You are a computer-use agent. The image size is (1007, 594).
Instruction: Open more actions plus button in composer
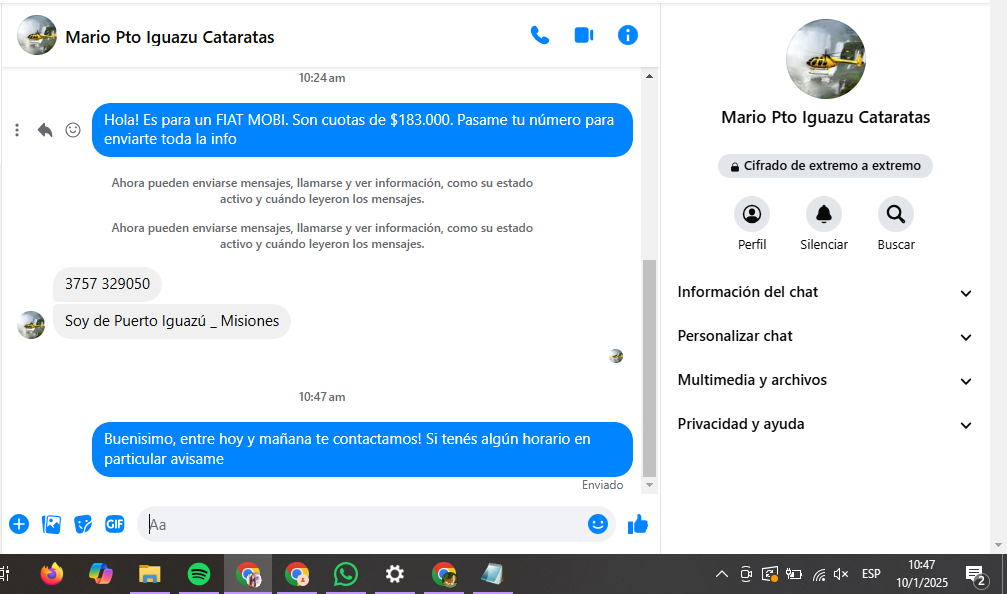[x=19, y=524]
